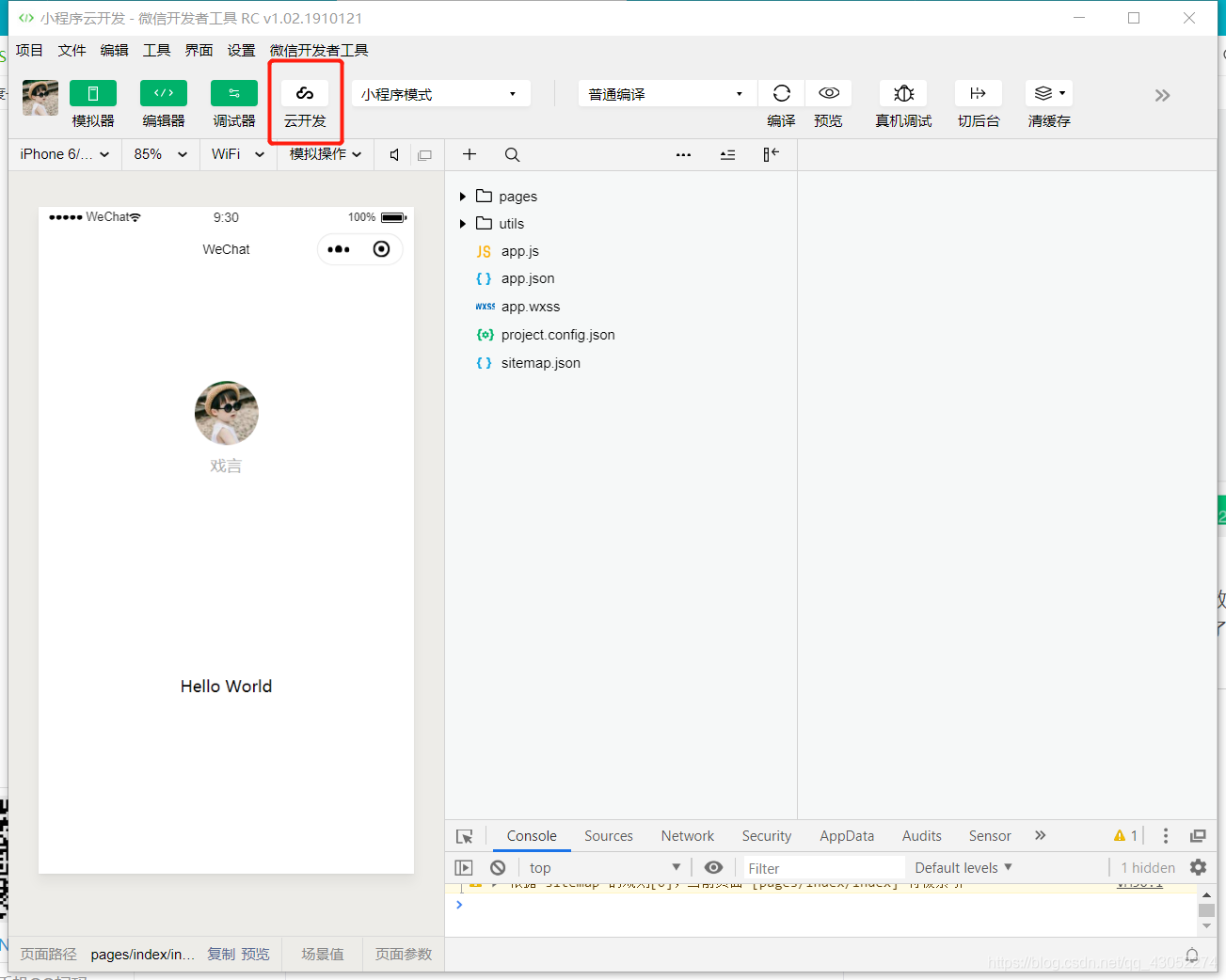Open the 工具 menu
The height and width of the screenshot is (980, 1226).
click(156, 50)
